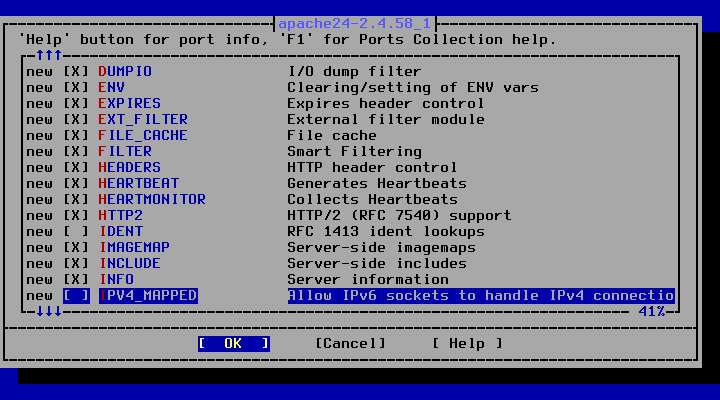Disable the HTTP2 checkbox
This screenshot has height=400, width=720.
tap(76, 215)
